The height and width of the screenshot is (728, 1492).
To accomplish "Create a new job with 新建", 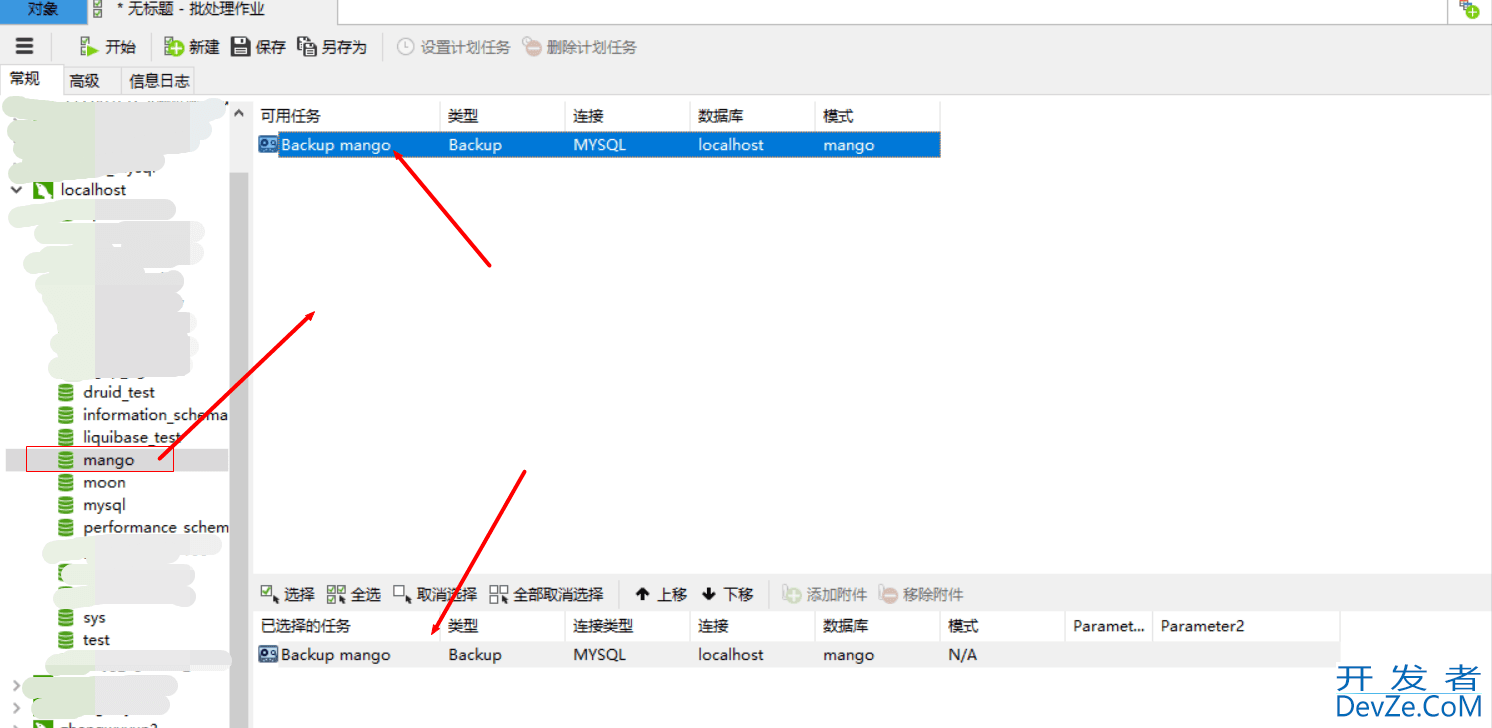I will click(x=192, y=47).
